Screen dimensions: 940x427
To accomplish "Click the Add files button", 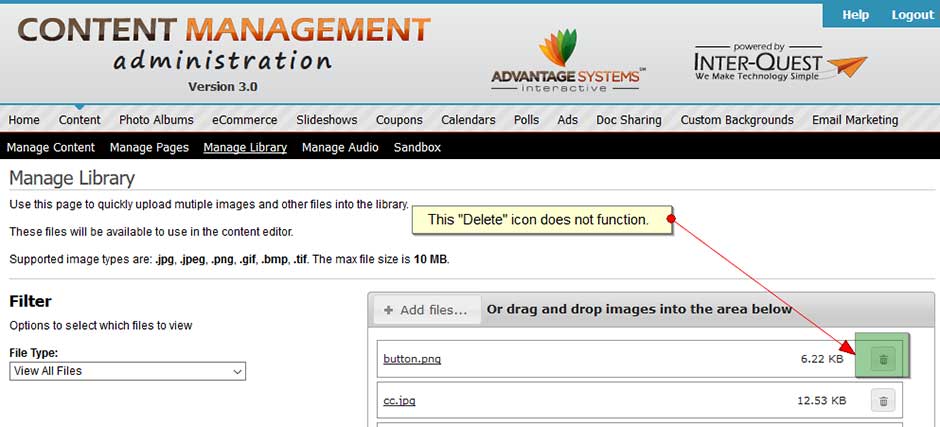I will (x=426, y=310).
